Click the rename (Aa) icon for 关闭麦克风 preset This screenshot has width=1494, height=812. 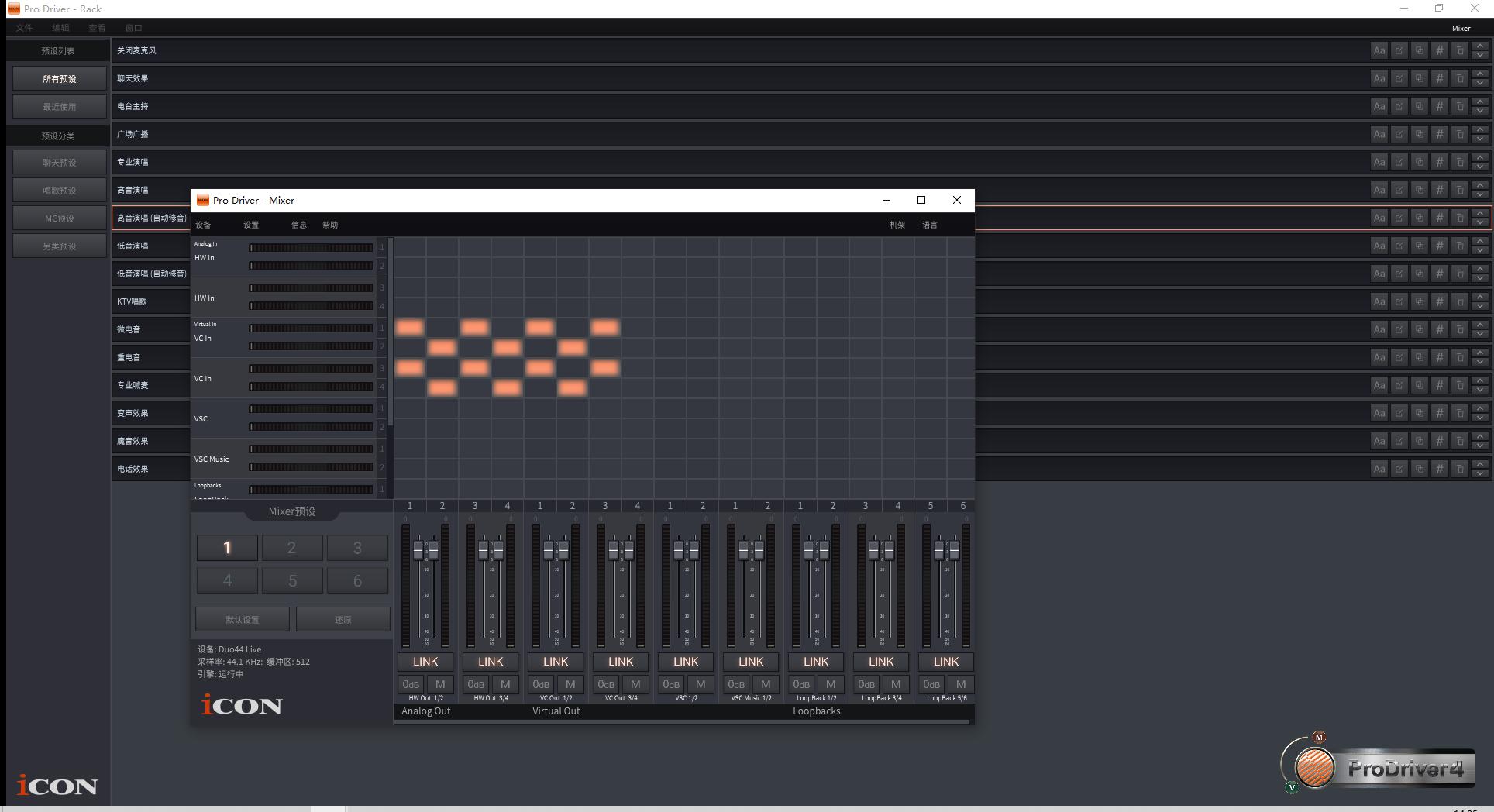tap(1379, 50)
